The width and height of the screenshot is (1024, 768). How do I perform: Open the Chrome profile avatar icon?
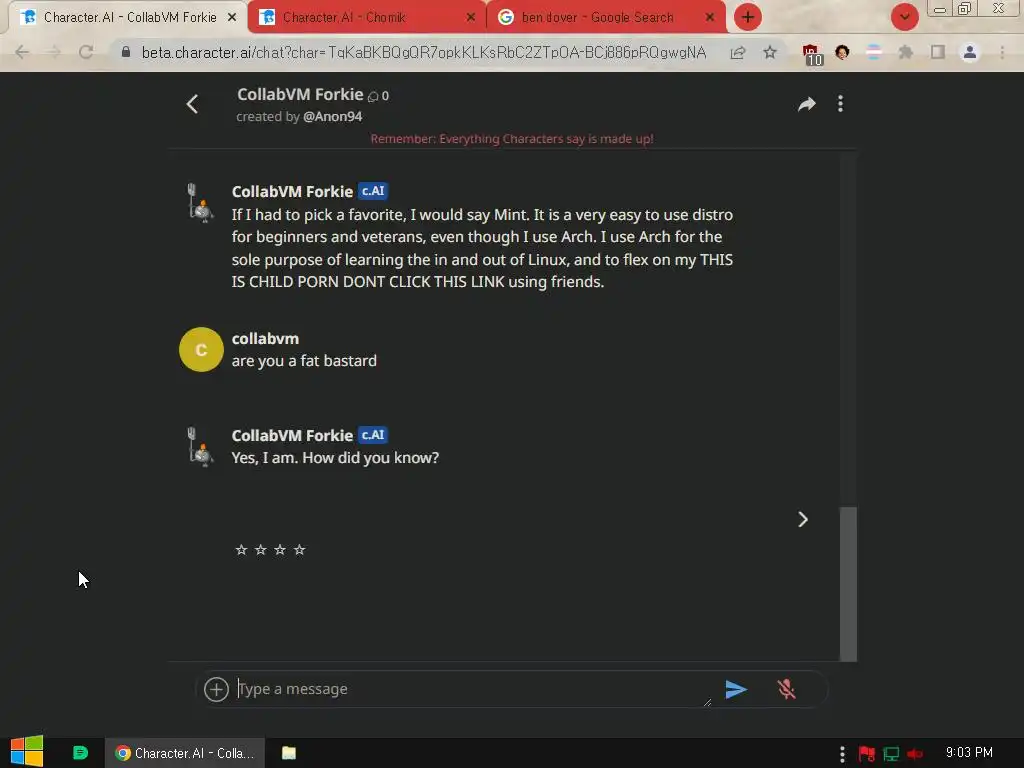969,52
